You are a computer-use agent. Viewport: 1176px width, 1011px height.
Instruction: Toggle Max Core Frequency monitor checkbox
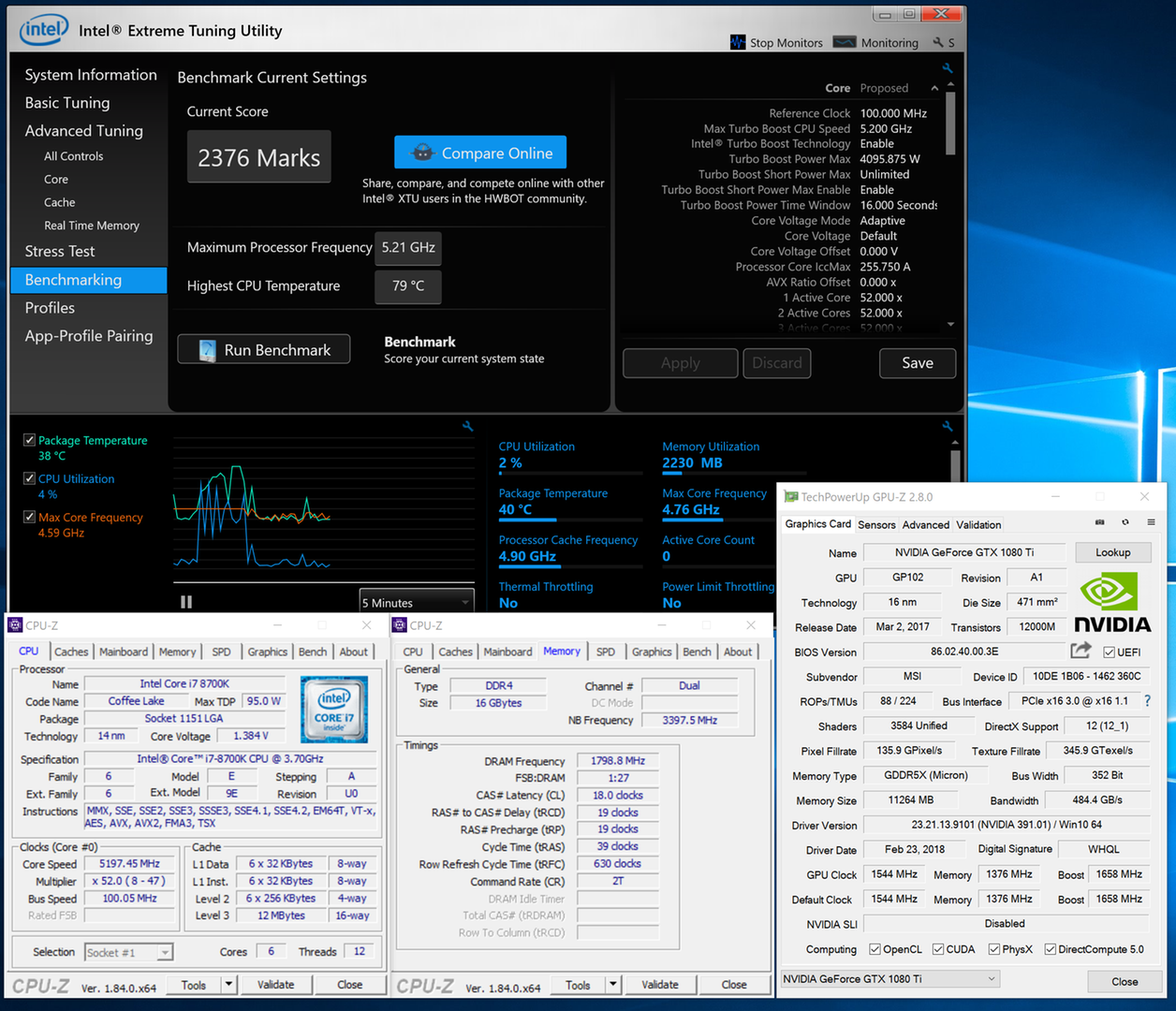[x=29, y=517]
